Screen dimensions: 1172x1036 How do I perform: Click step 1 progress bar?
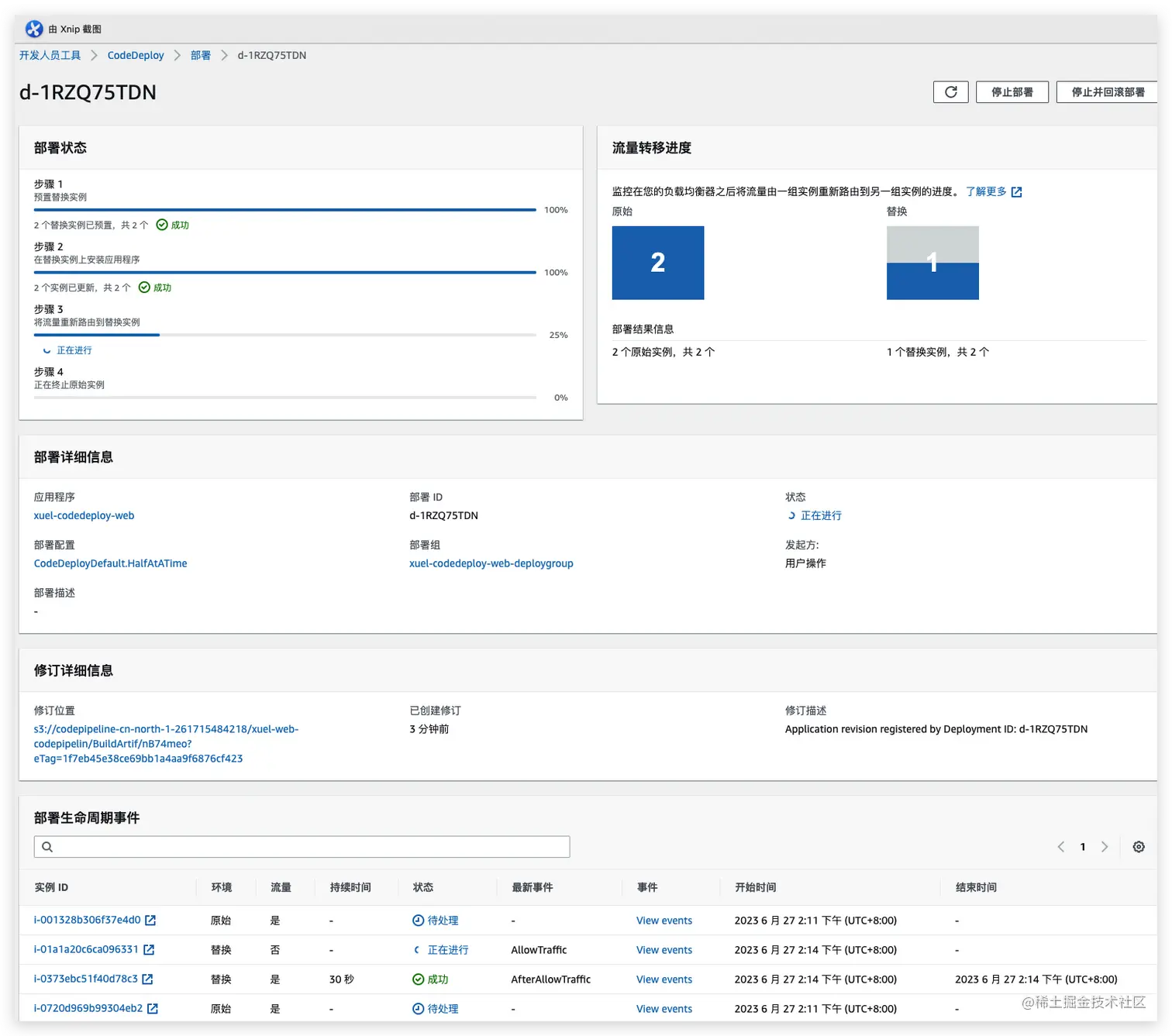285,210
